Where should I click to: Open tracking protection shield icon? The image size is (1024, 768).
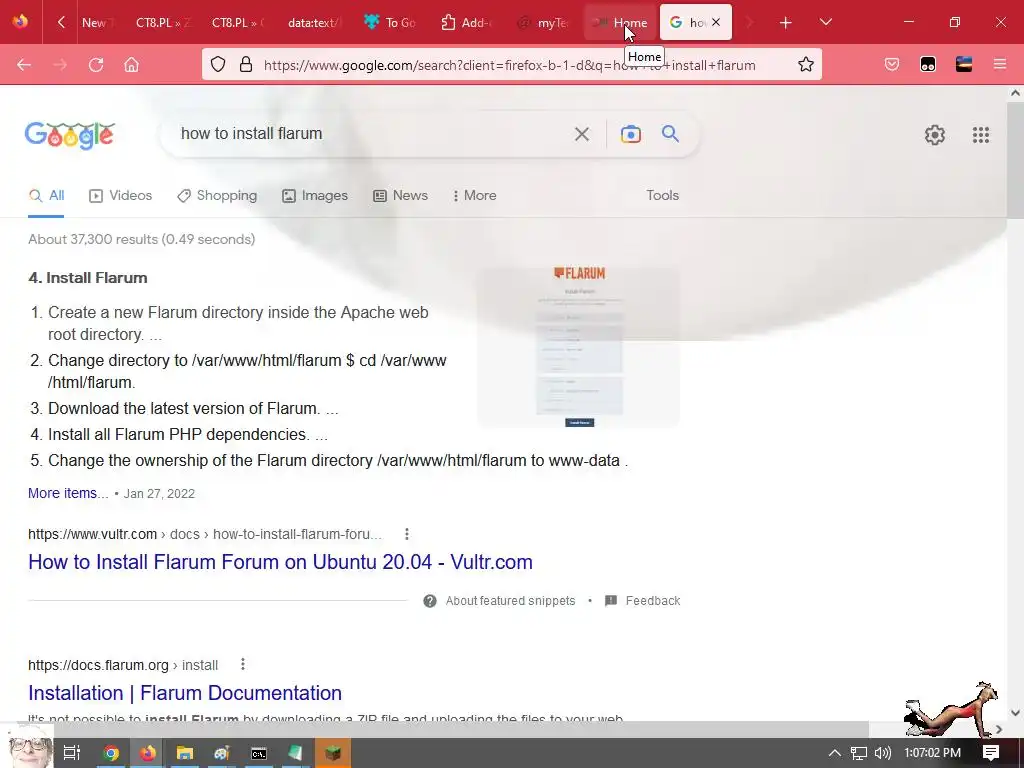click(x=218, y=65)
